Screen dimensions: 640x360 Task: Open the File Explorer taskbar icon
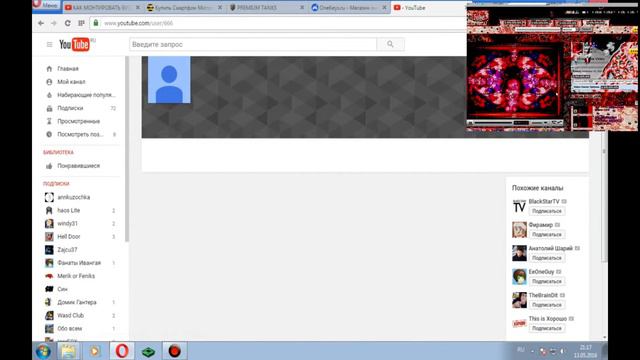(68, 351)
